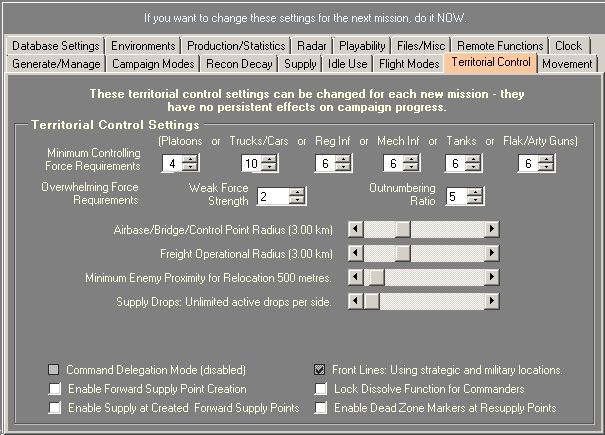Open the Remote Functions tab

500,46
